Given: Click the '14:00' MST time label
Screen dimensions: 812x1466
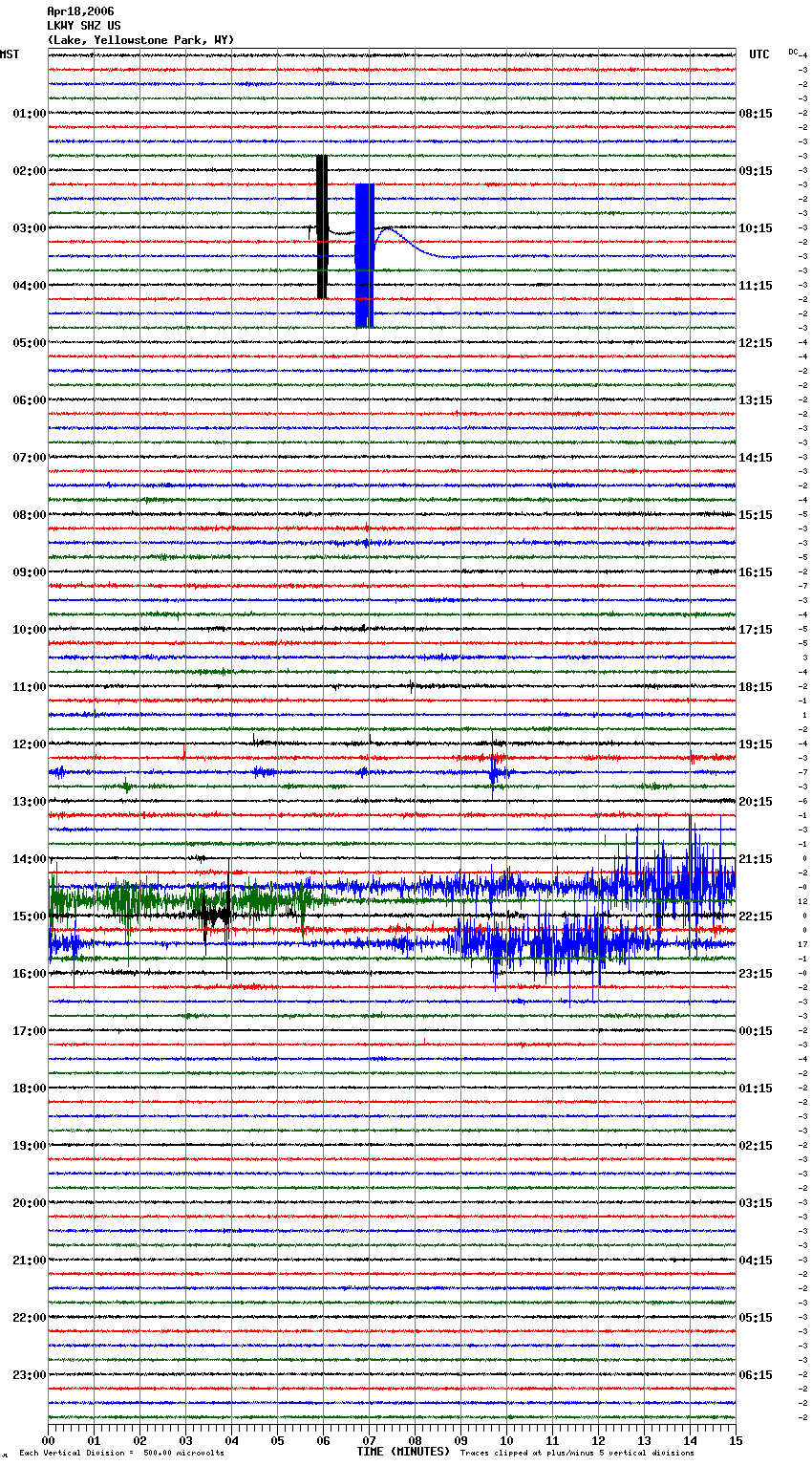Looking at the screenshot, I should pyautogui.click(x=30, y=859).
